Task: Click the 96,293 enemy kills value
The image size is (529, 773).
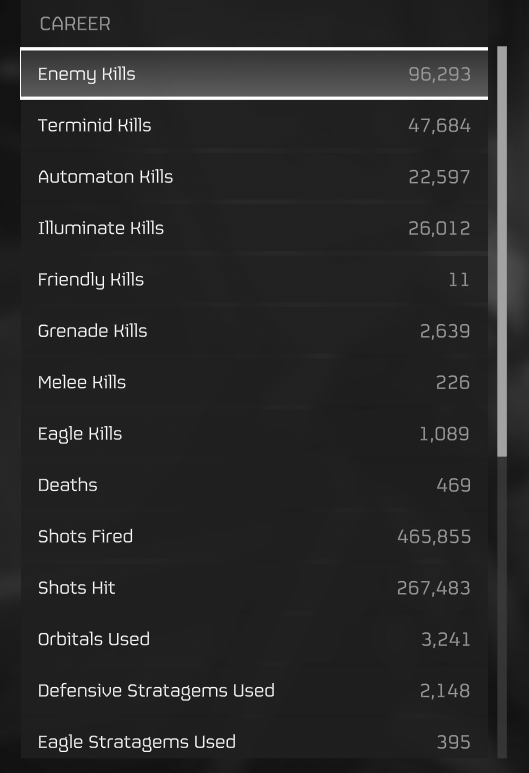Action: (439, 74)
